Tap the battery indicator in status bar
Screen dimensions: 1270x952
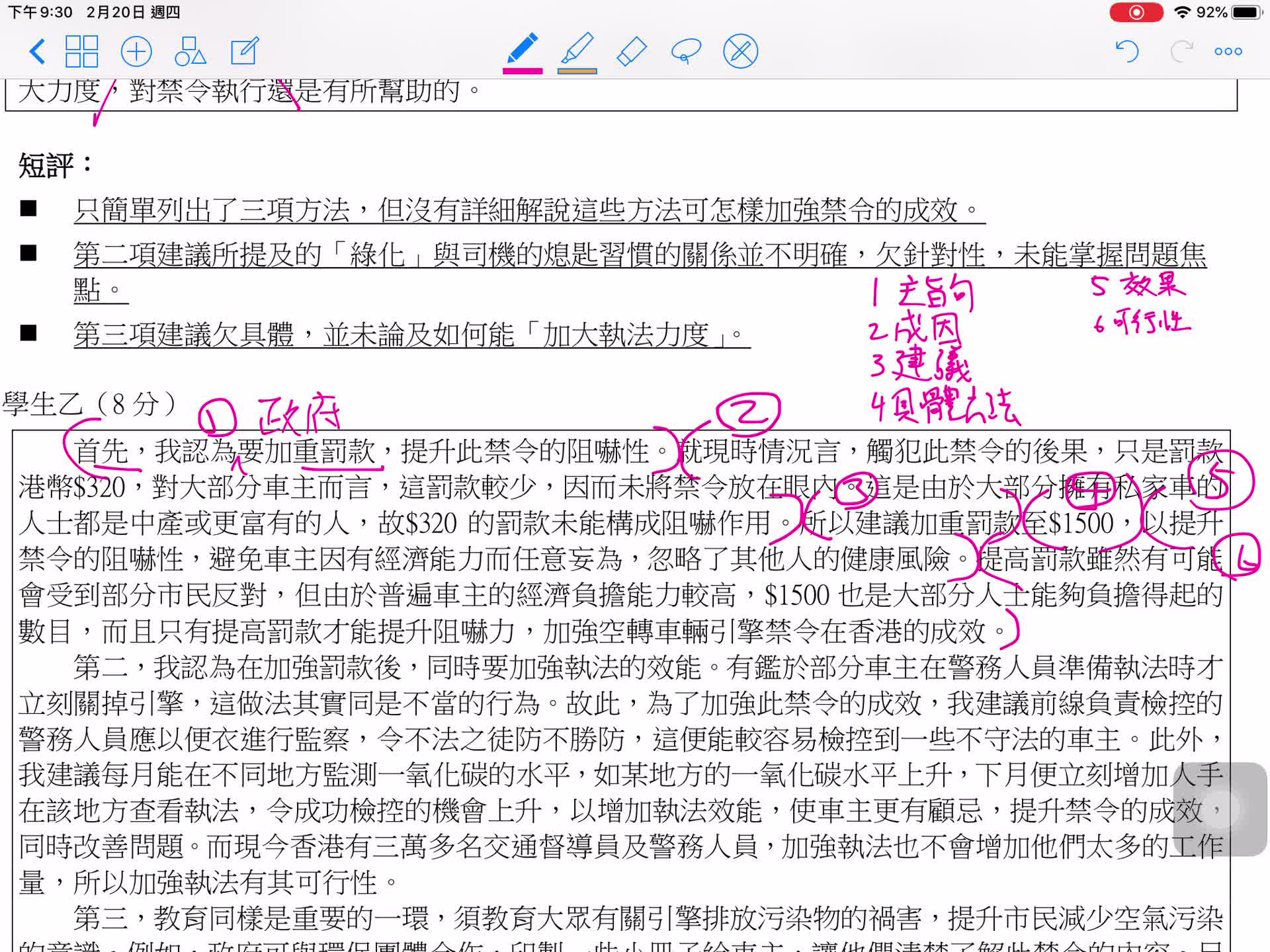pyautogui.click(x=1246, y=13)
